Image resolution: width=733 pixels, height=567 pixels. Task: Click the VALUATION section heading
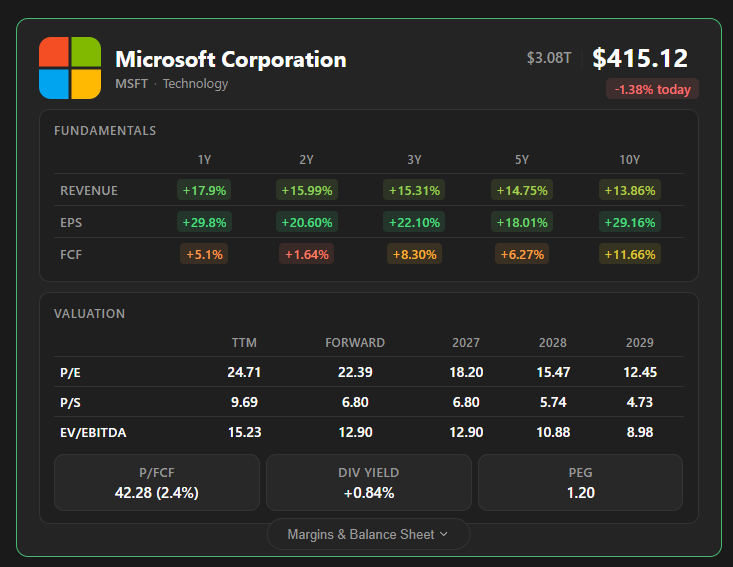click(89, 314)
